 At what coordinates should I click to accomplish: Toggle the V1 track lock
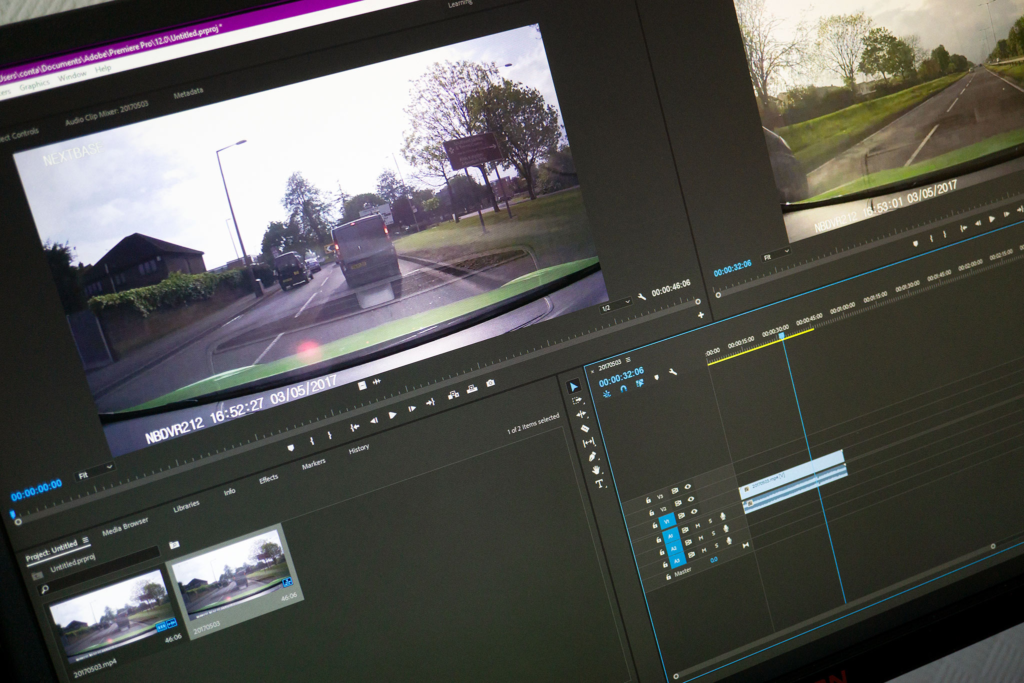pos(656,523)
